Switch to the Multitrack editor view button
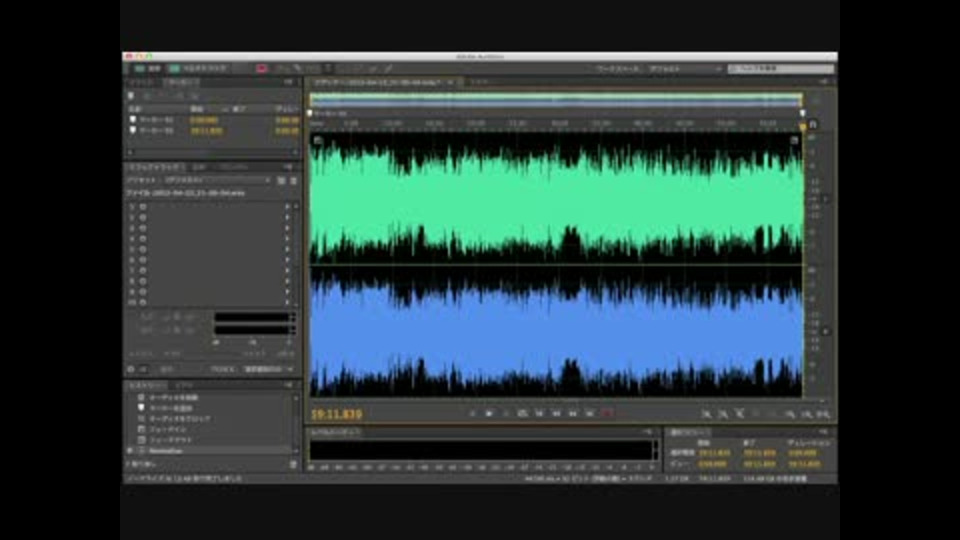 [198, 69]
